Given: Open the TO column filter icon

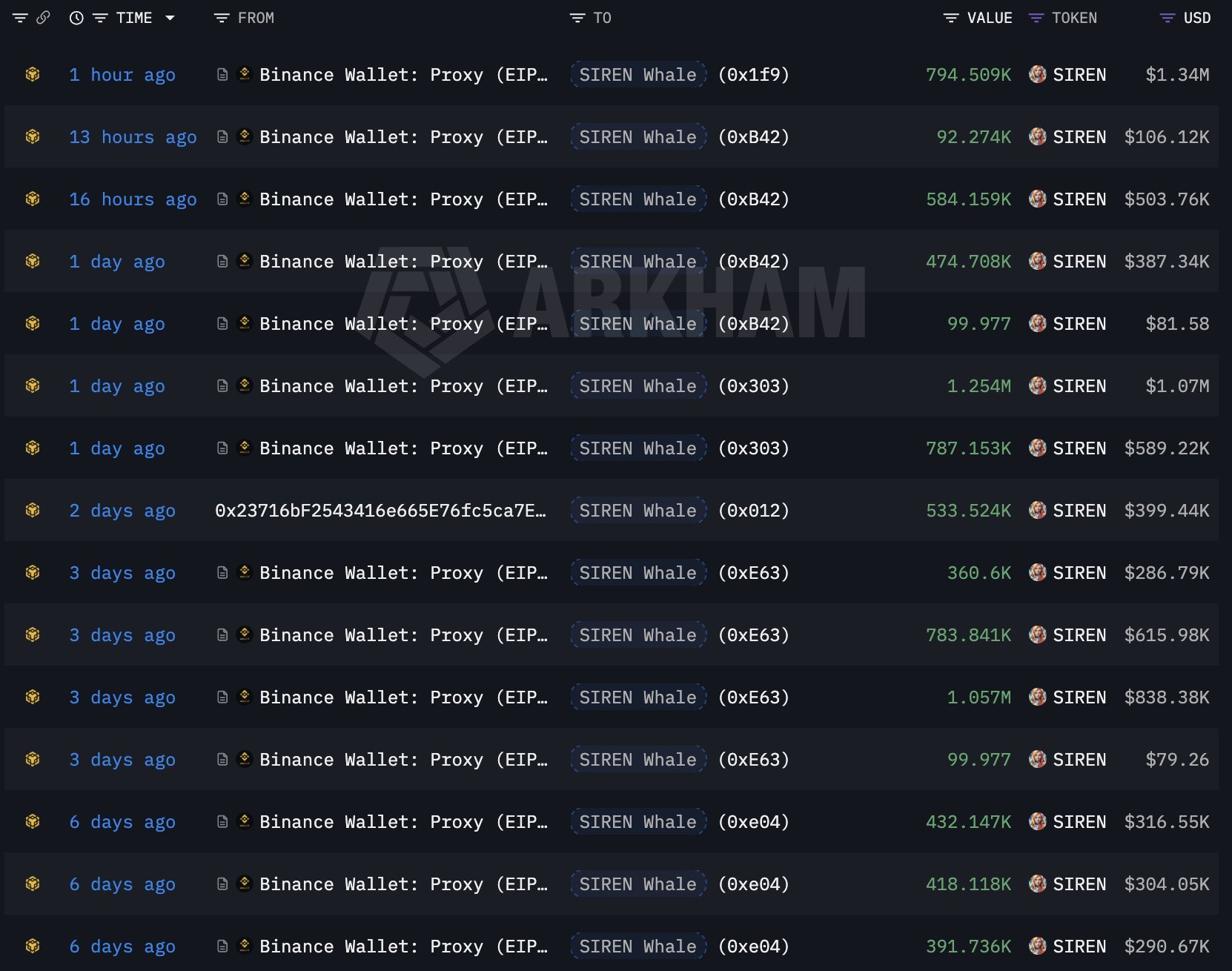Looking at the screenshot, I should click(x=577, y=18).
